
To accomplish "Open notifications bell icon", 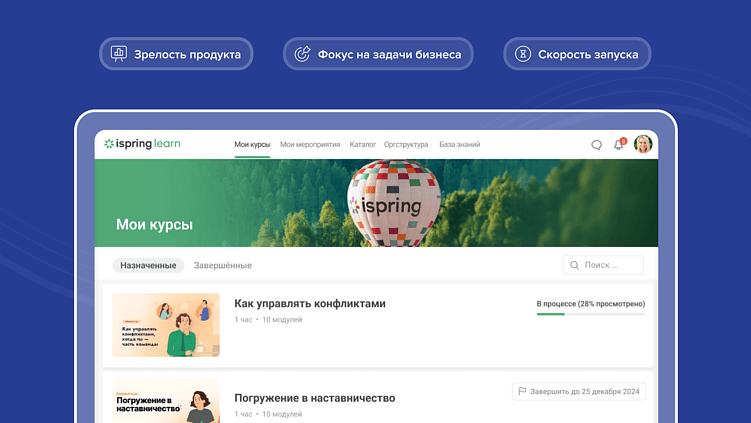I will click(619, 144).
